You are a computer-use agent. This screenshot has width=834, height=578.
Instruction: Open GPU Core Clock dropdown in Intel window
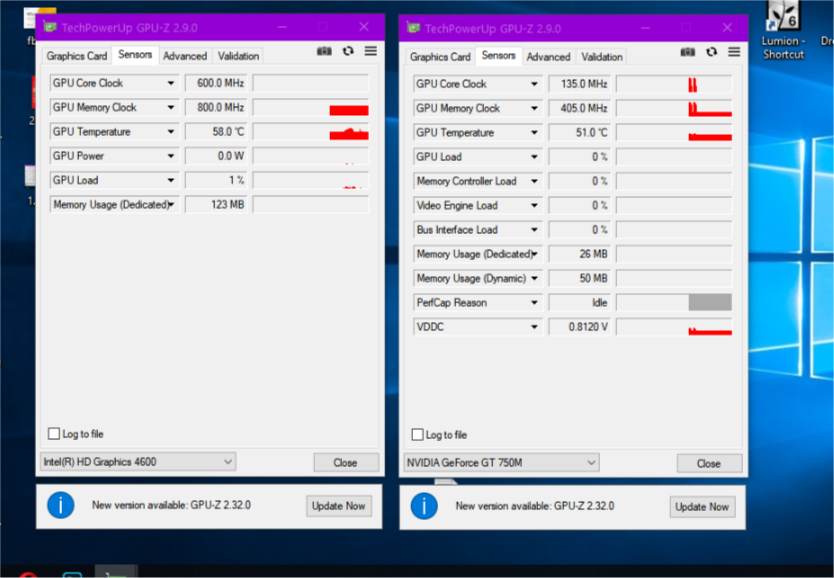tap(171, 83)
